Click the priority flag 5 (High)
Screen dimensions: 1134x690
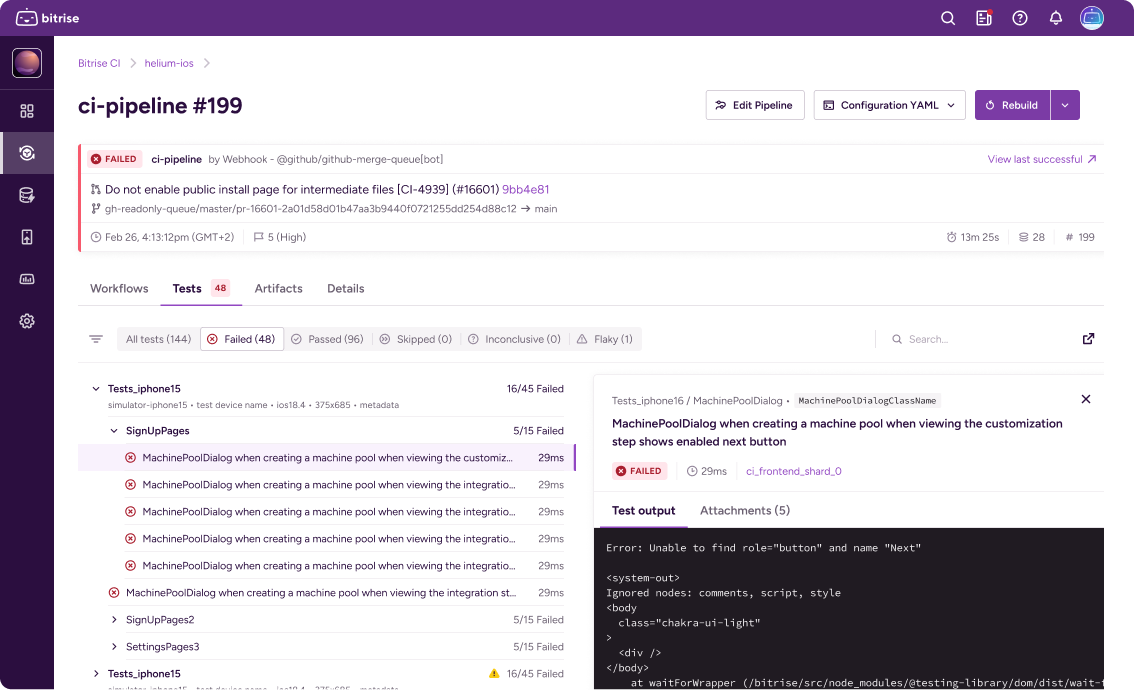280,237
